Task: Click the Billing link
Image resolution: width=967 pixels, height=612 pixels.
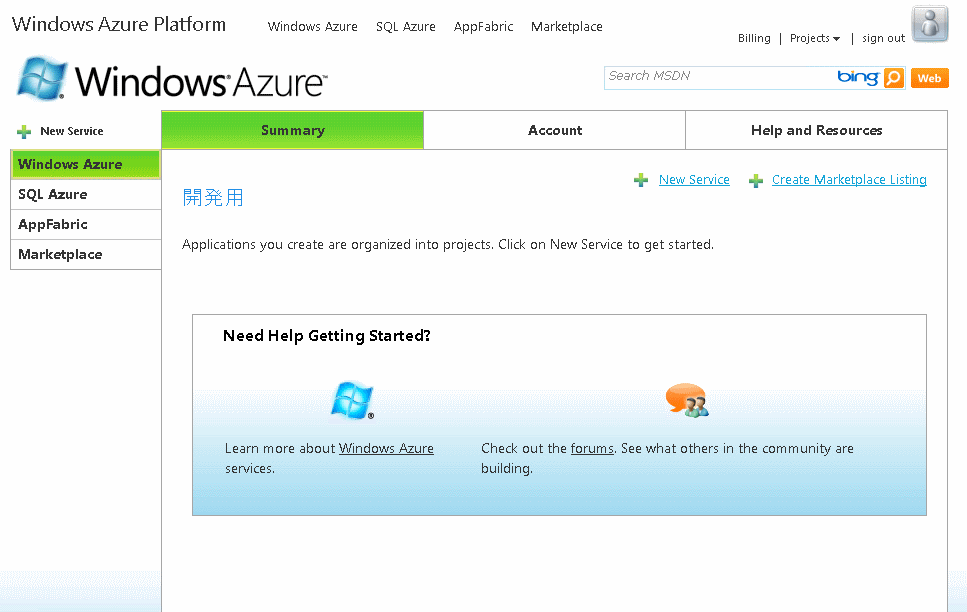Action: point(754,38)
